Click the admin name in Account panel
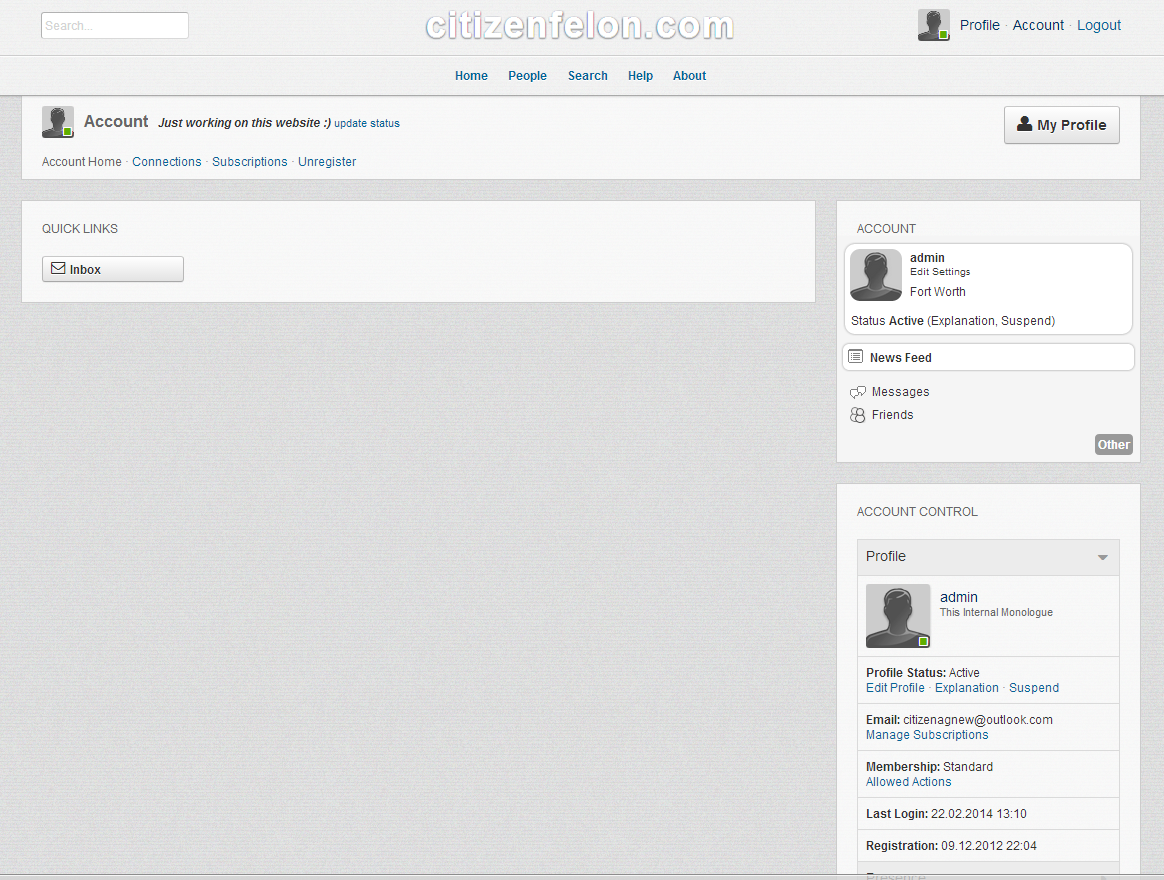Screen dimensions: 1164x880 (927, 258)
